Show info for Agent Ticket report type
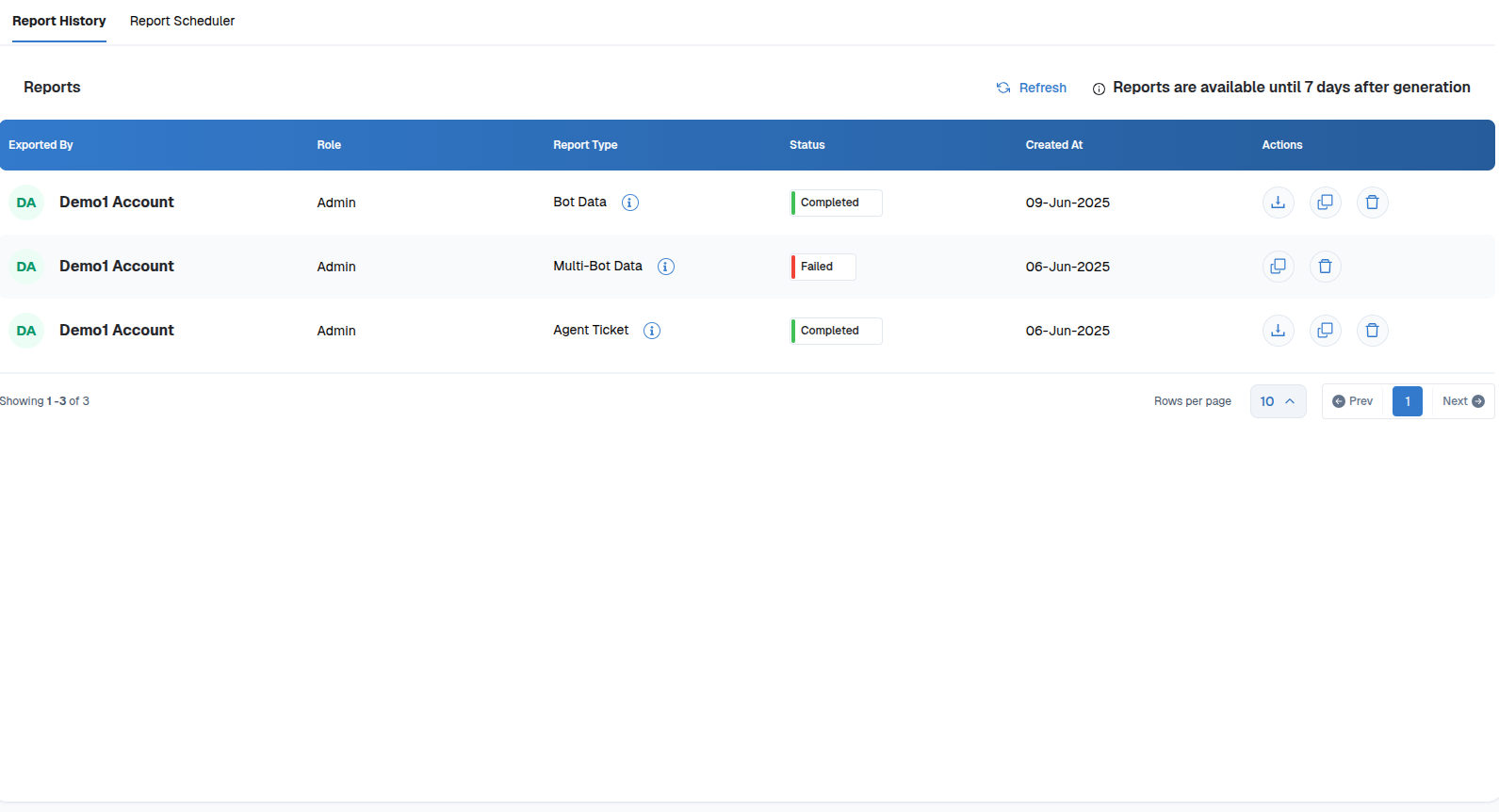 pyautogui.click(x=652, y=331)
